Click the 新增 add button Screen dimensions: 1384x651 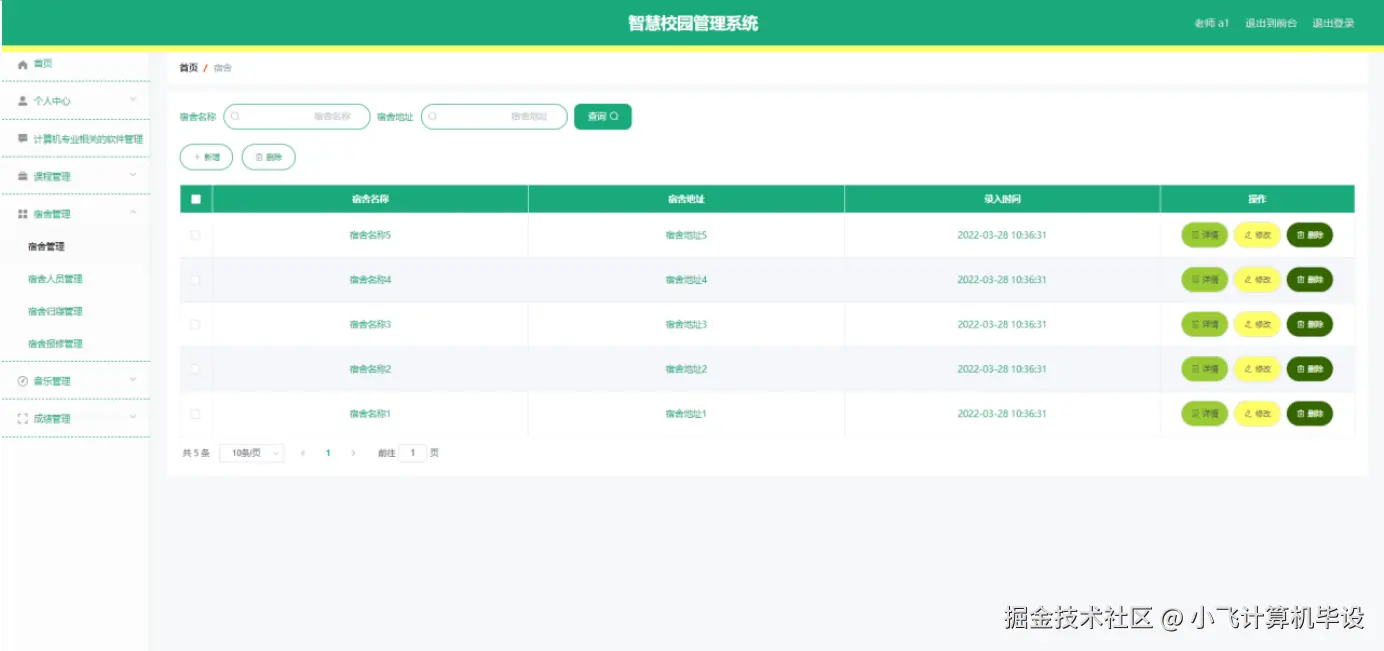(x=206, y=157)
